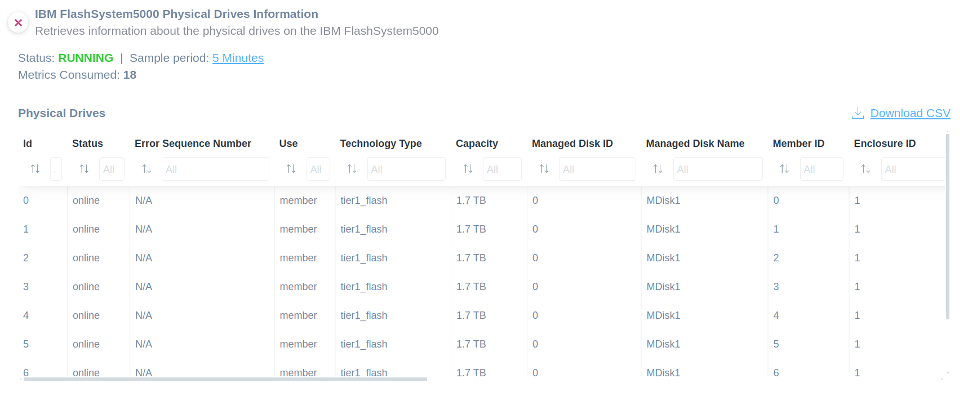This screenshot has height=396, width=960.
Task: Click the Id column header
Action: pyautogui.click(x=28, y=144)
